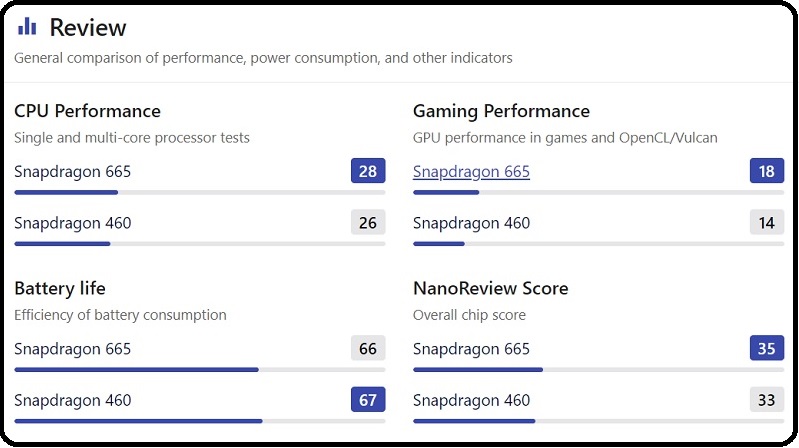This screenshot has width=799, height=448.
Task: Click the CPU score badge 26
Action: [368, 223]
